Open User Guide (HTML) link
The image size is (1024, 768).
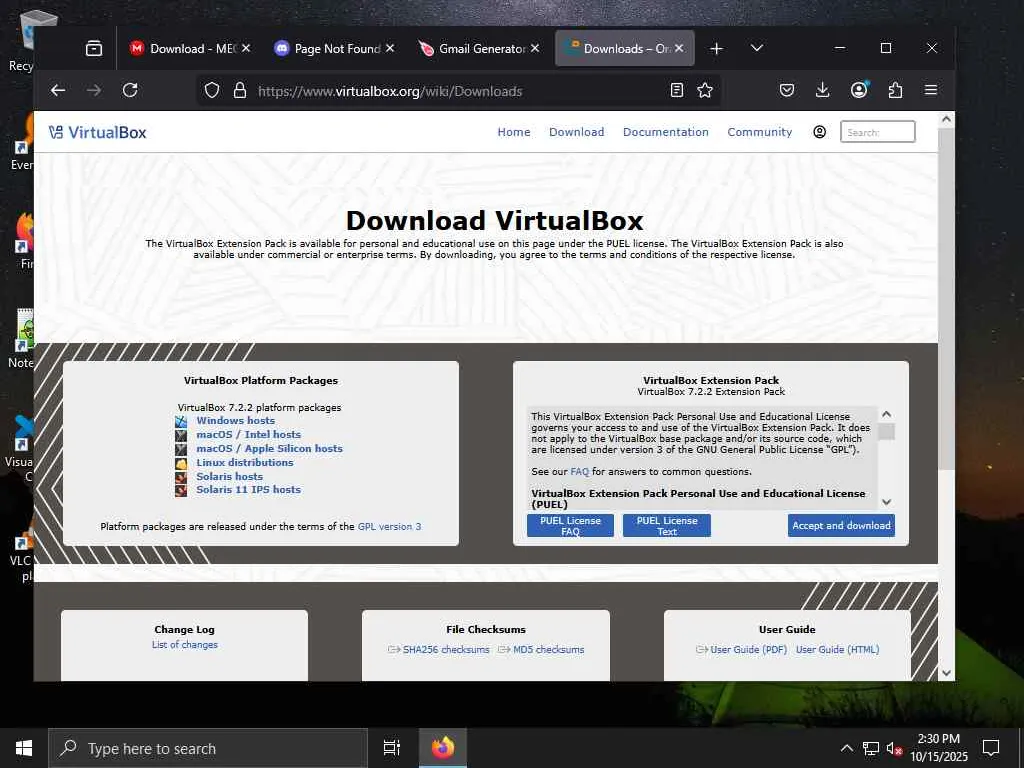837,650
